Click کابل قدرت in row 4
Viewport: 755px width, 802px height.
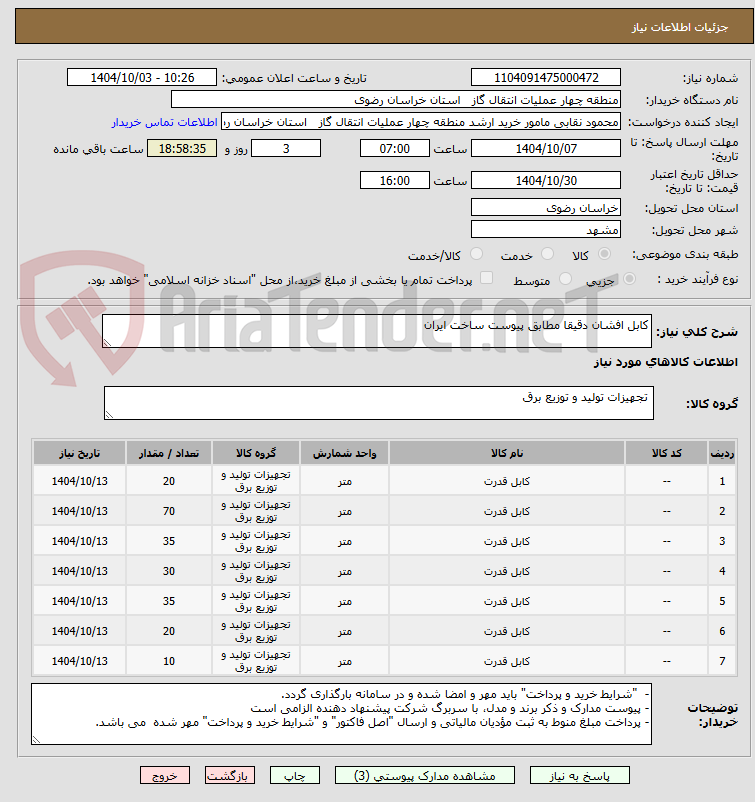pyautogui.click(x=507, y=571)
